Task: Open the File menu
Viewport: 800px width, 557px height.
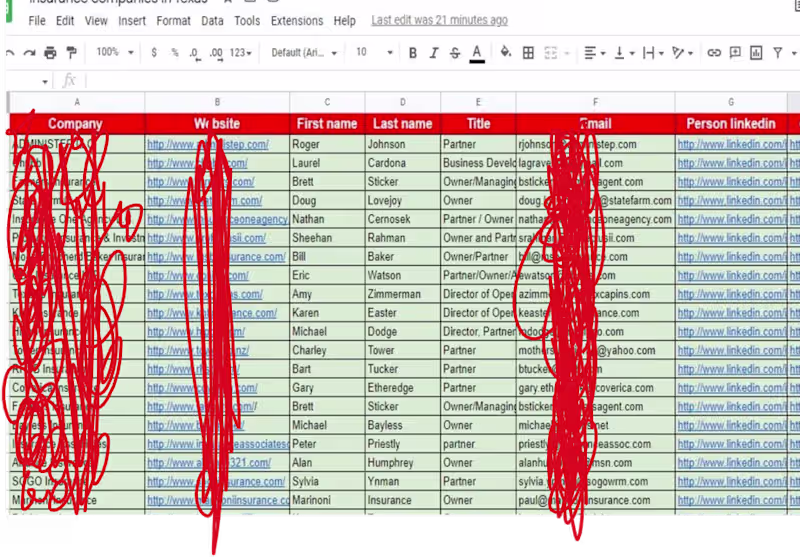Action: point(37,21)
